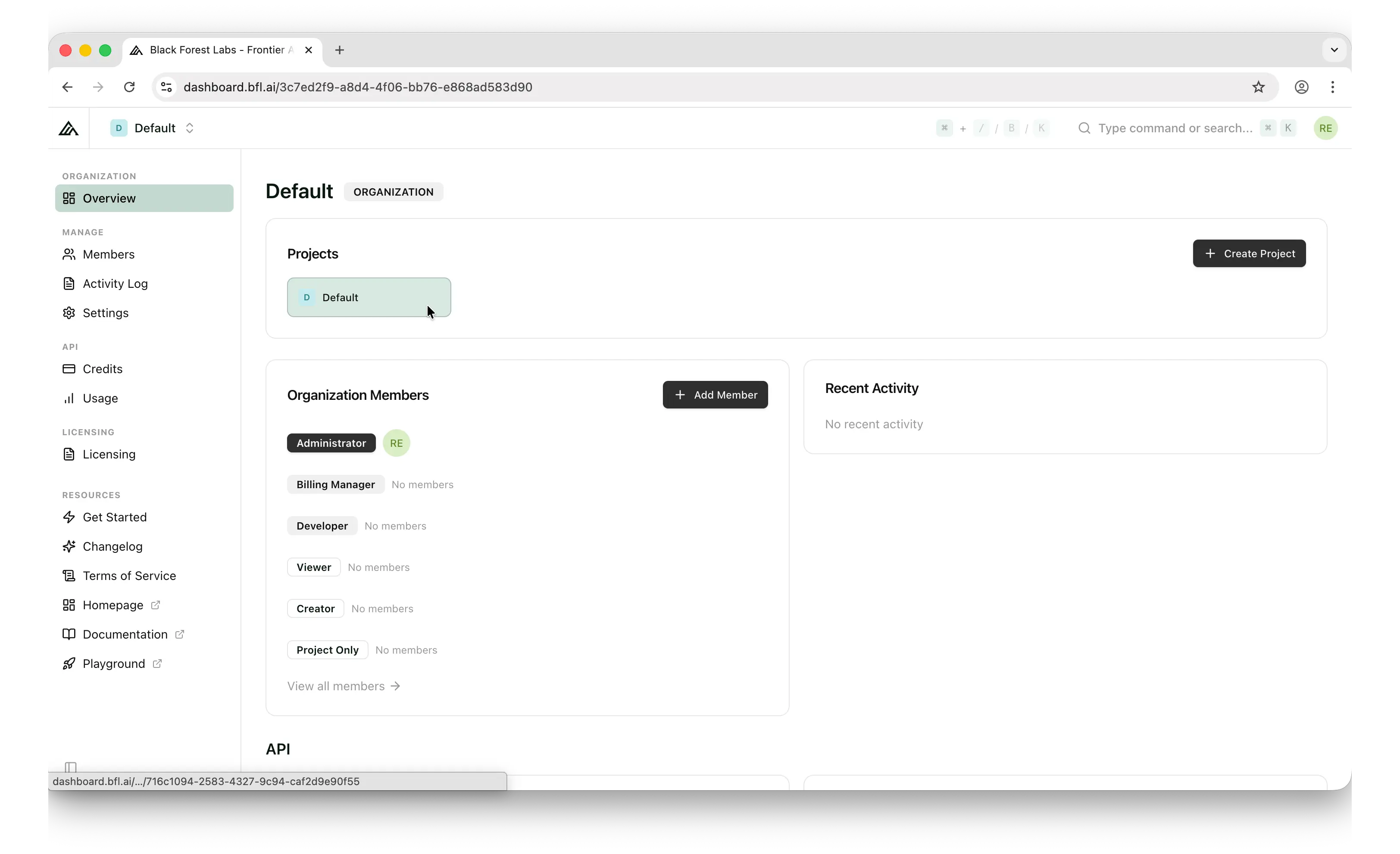Open the Default project card

pos(369,297)
